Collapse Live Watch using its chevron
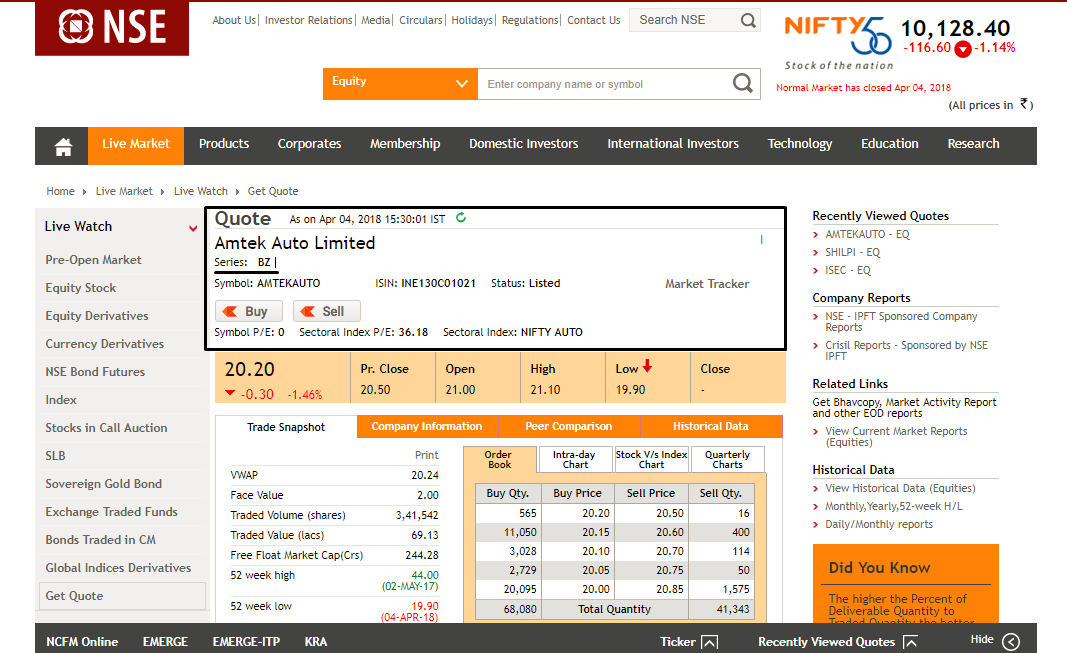Viewport: 1067px width, 653px height. pos(191,228)
